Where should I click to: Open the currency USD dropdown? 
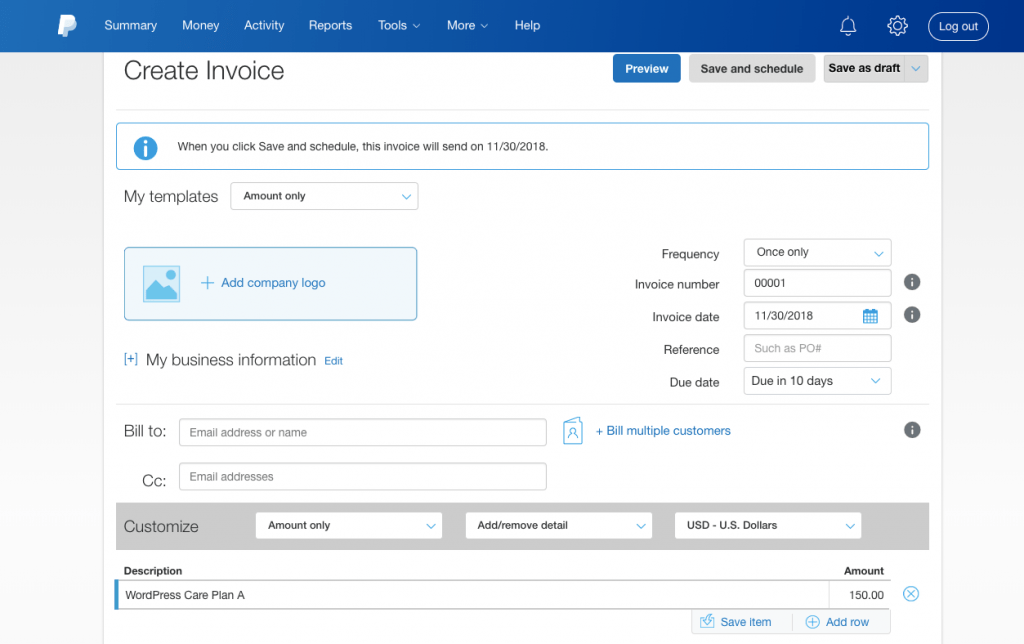[767, 526]
